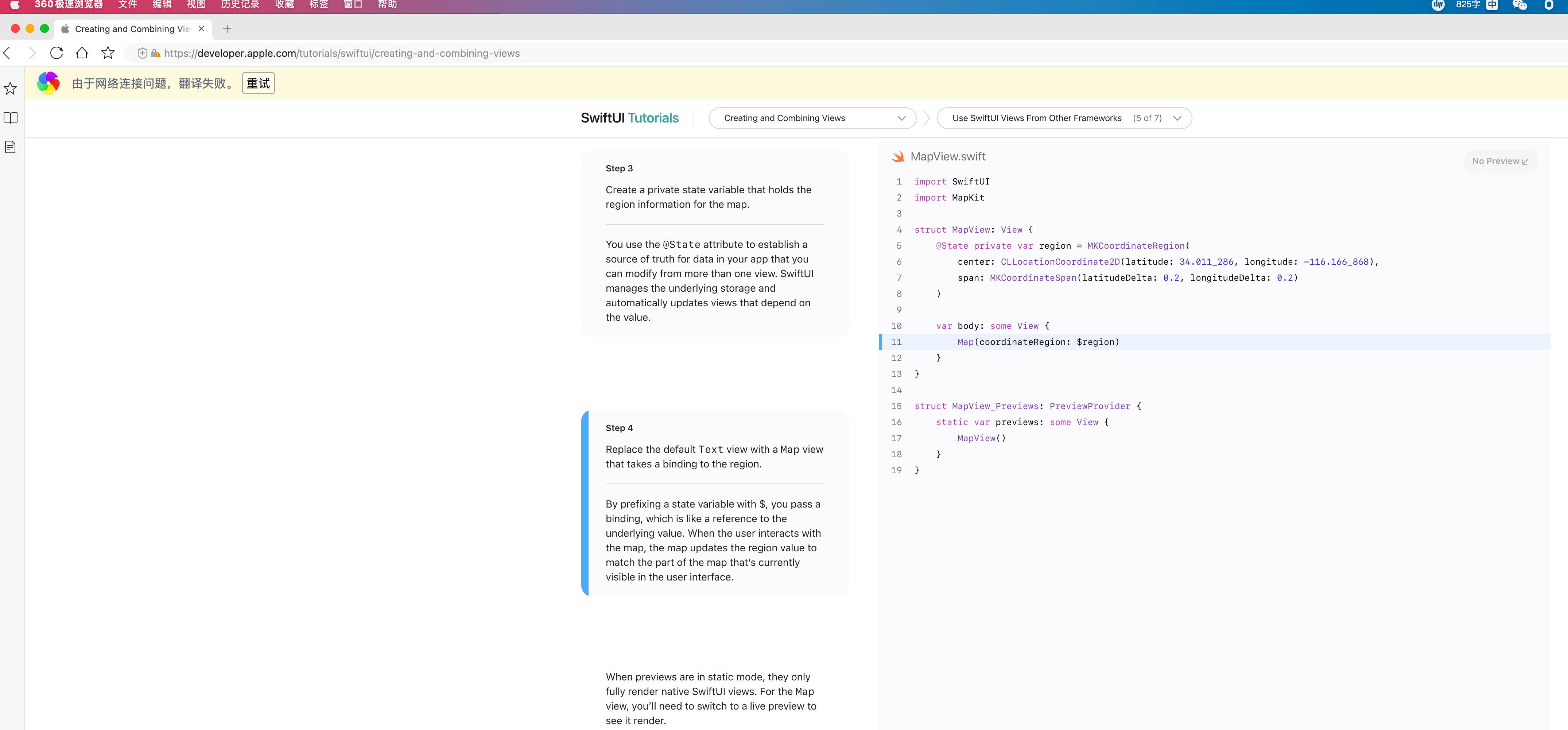The image size is (1568, 730).
Task: Click the 'When previews are in static mode' paragraph
Action: tap(711, 698)
